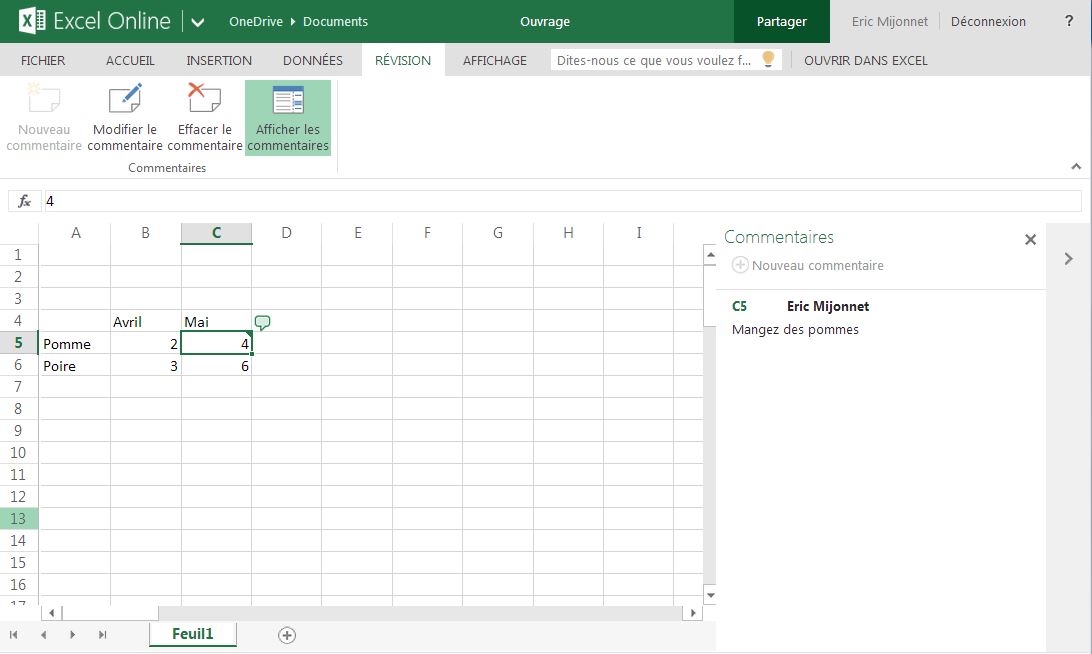This screenshot has height=654, width=1092.
Task: Click the fx function icon
Action: pyautogui.click(x=25, y=201)
